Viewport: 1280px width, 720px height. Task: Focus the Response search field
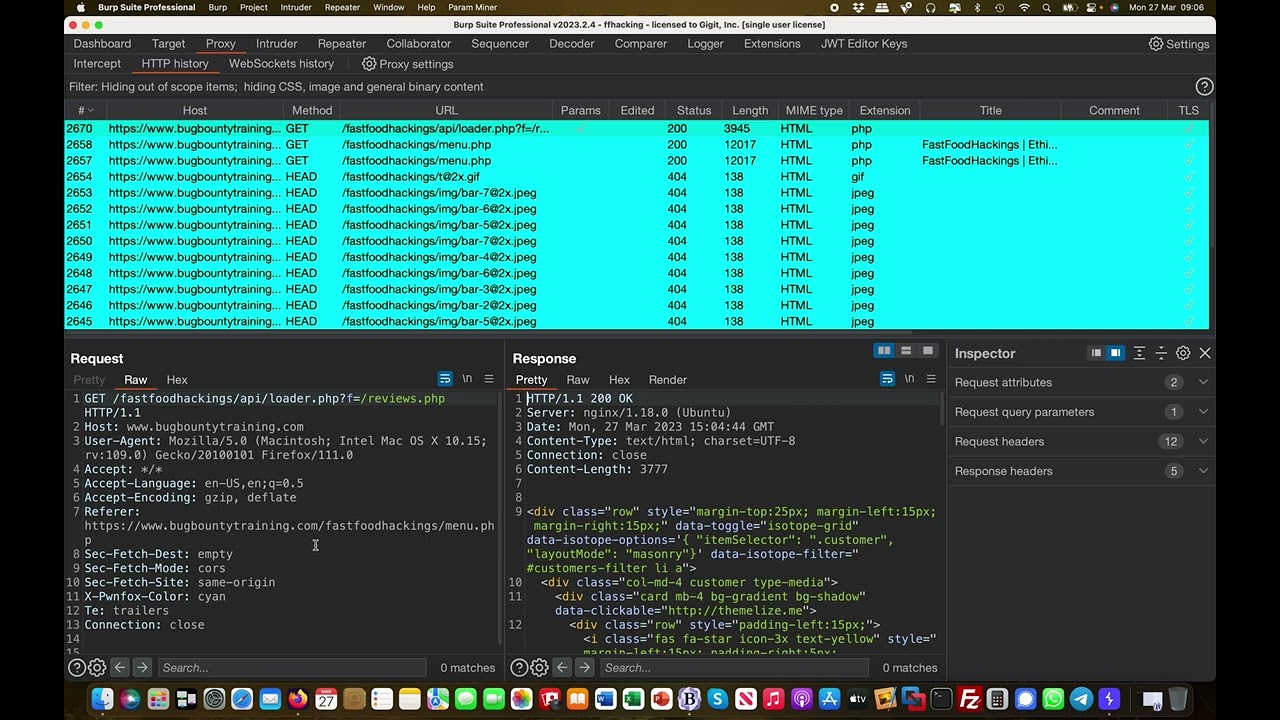tap(736, 668)
